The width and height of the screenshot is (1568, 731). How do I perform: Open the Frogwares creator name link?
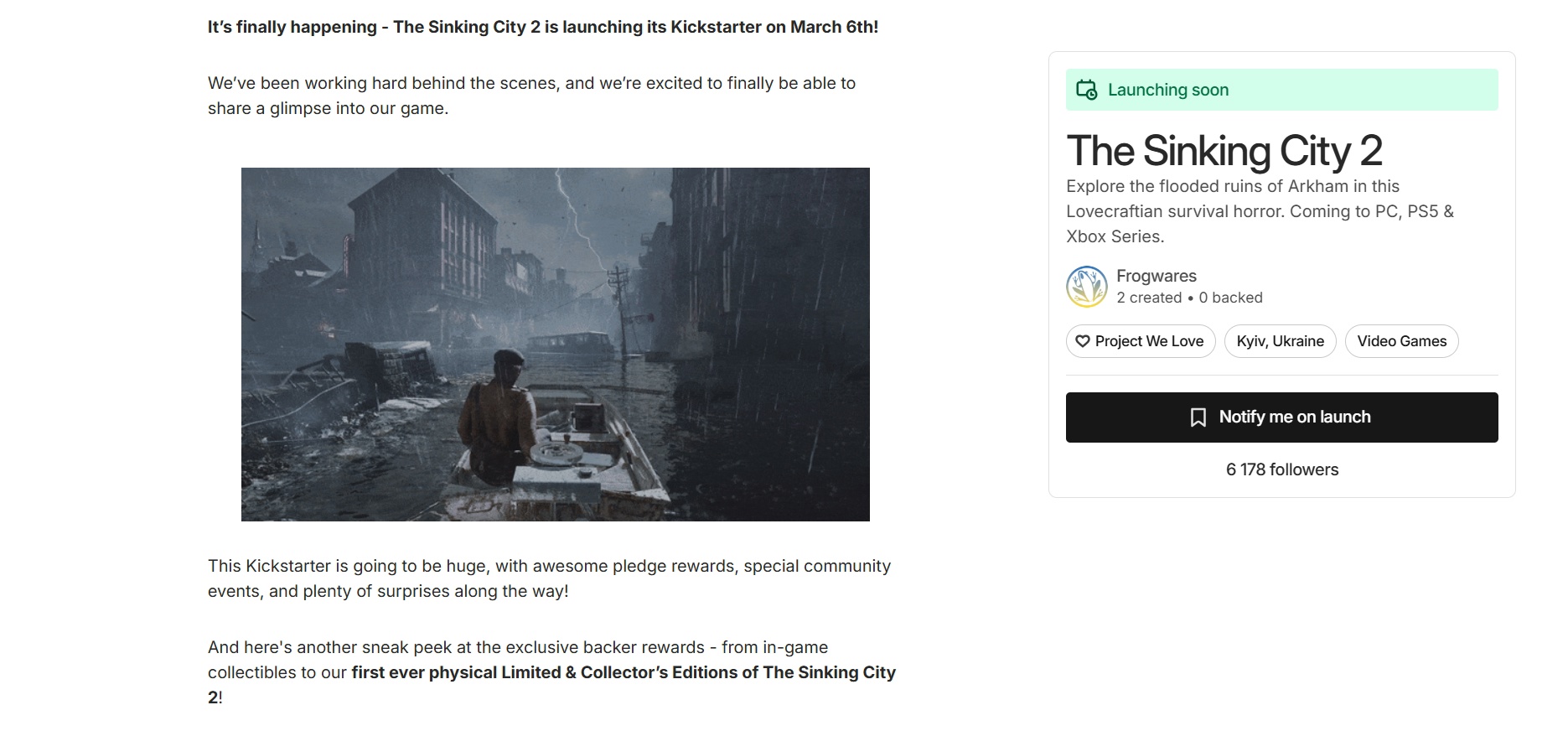(x=1156, y=276)
